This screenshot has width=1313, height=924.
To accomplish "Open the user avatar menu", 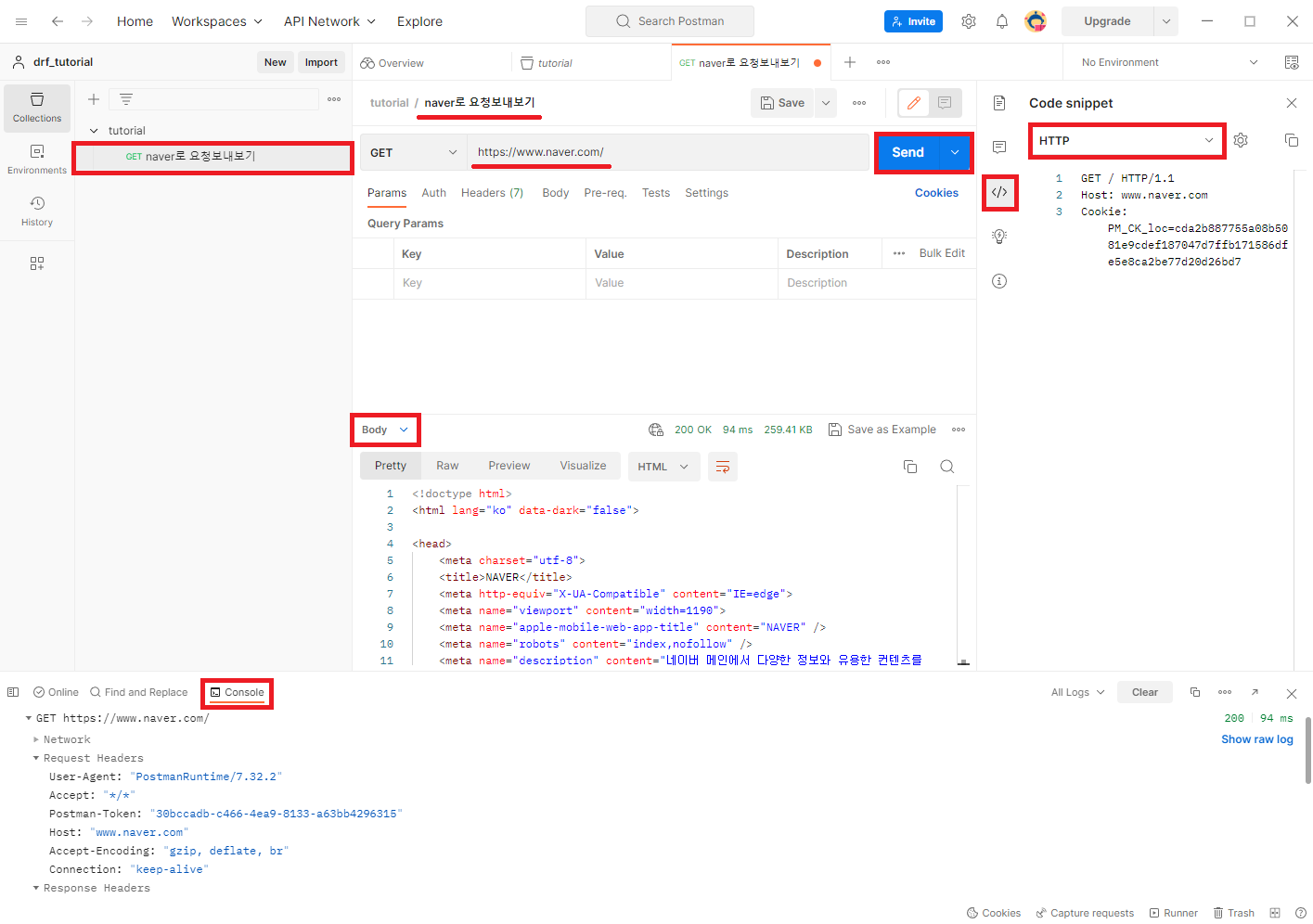I will click(1036, 20).
